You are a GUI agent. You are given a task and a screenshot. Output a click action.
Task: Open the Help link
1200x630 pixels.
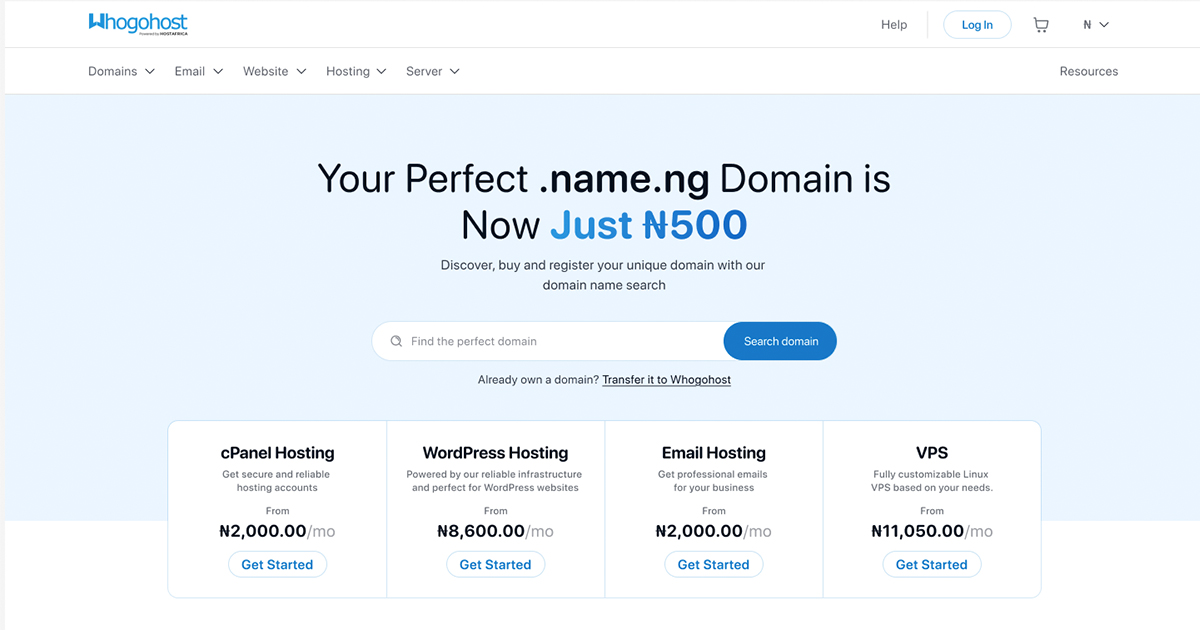(894, 25)
